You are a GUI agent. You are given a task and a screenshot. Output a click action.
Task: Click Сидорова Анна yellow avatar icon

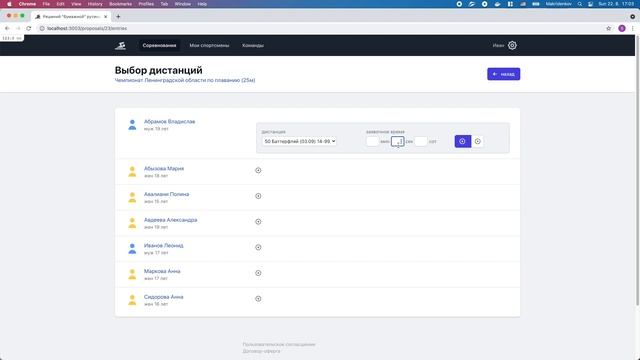pos(132,300)
